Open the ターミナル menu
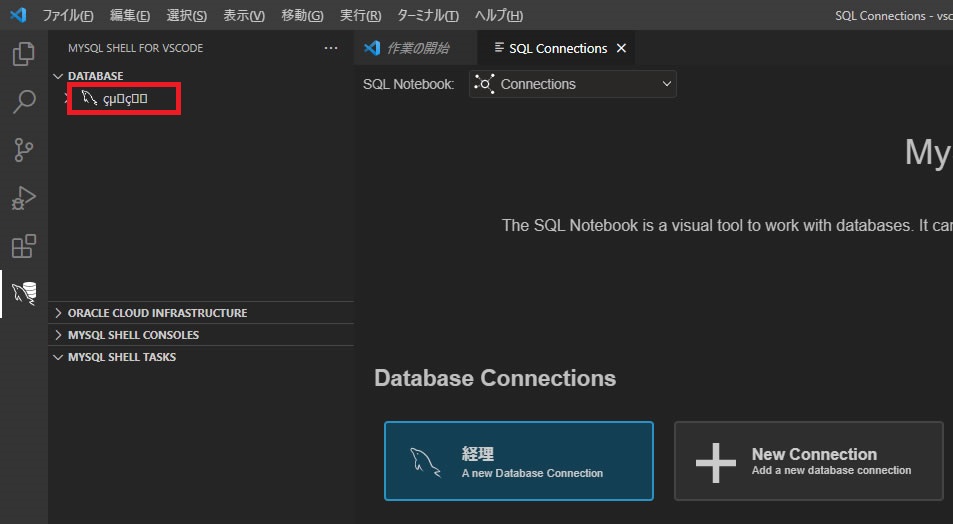 427,16
